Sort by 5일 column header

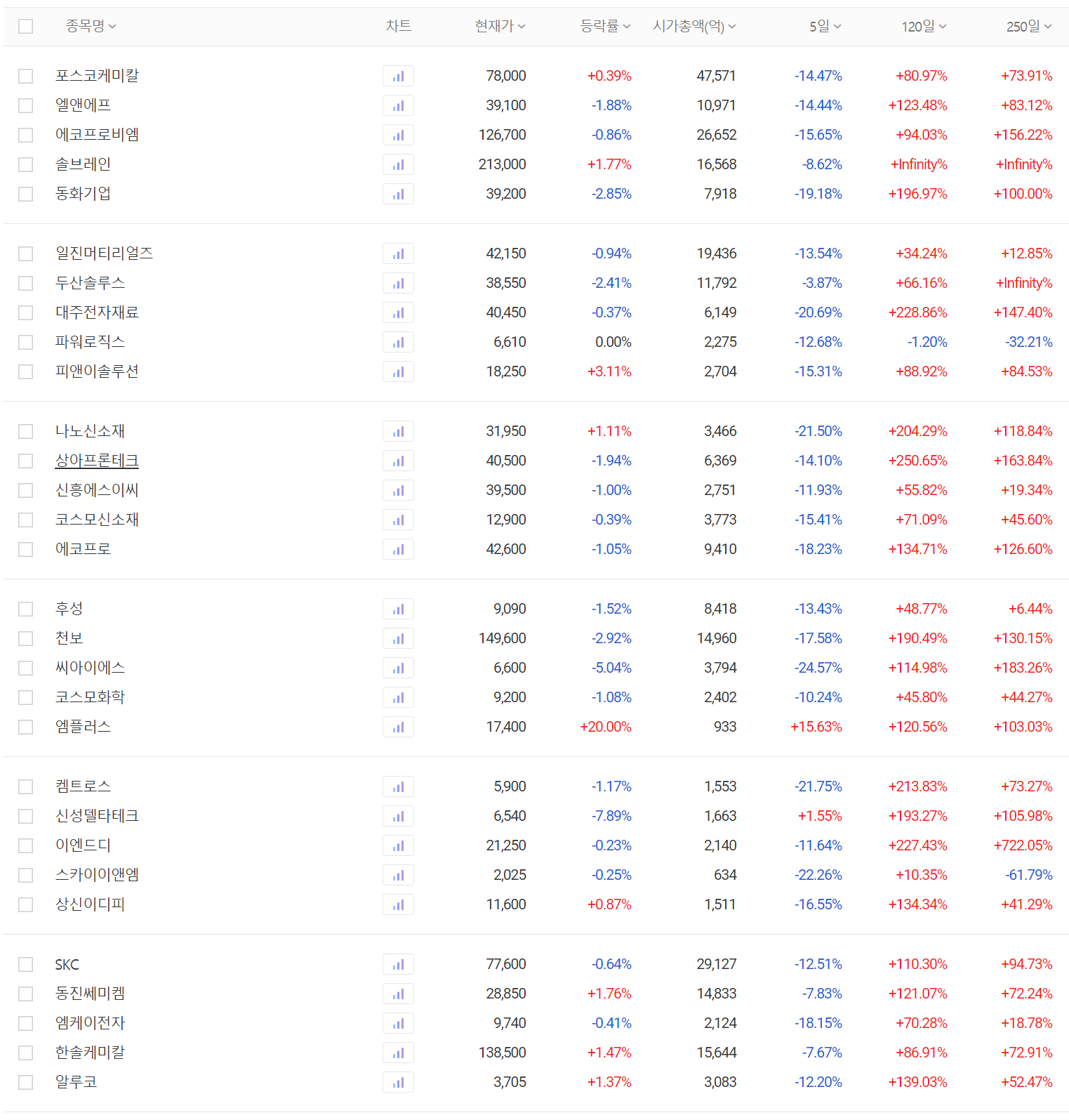[825, 26]
